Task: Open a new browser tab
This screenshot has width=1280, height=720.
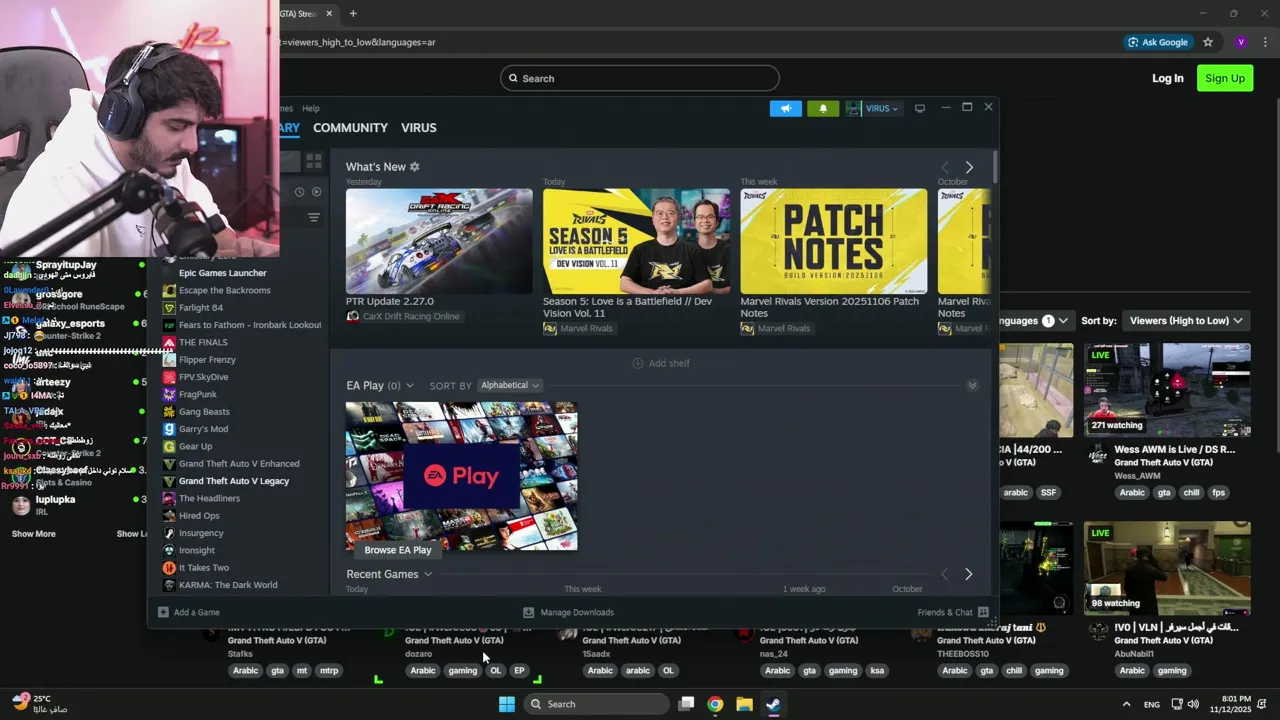Action: click(353, 13)
